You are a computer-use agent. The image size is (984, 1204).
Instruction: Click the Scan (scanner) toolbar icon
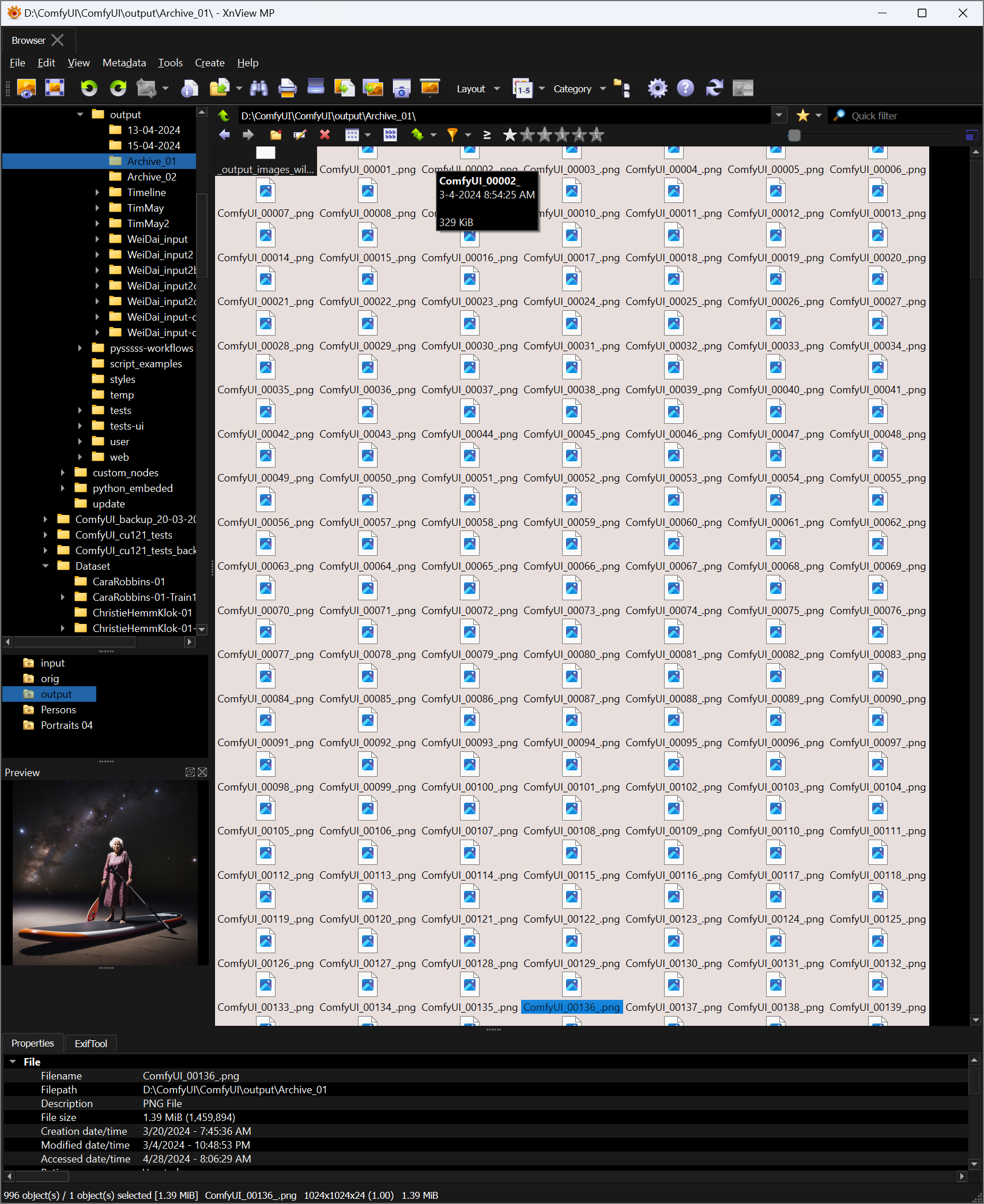click(x=315, y=87)
